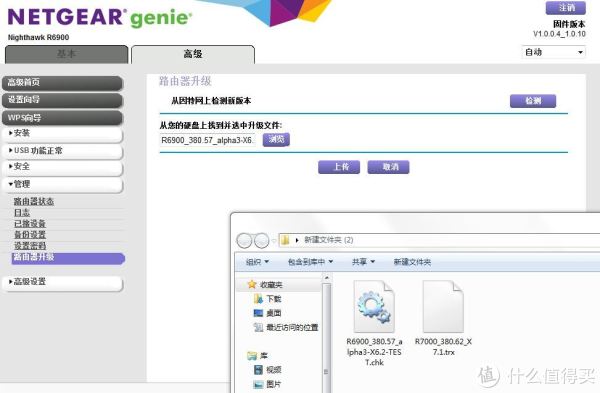The width and height of the screenshot is (600, 393).
Task: Open the 收藏夹 favorites star item
Action: (x=265, y=284)
